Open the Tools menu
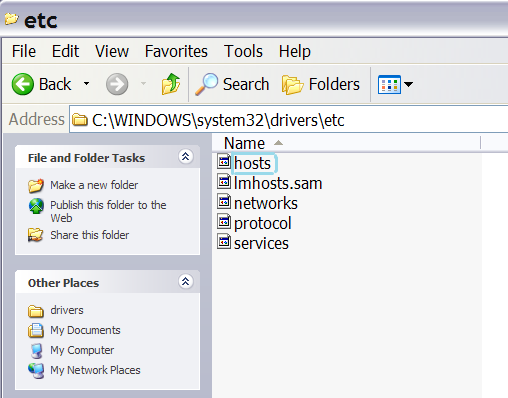Screen dimensions: 508x398 tap(243, 51)
